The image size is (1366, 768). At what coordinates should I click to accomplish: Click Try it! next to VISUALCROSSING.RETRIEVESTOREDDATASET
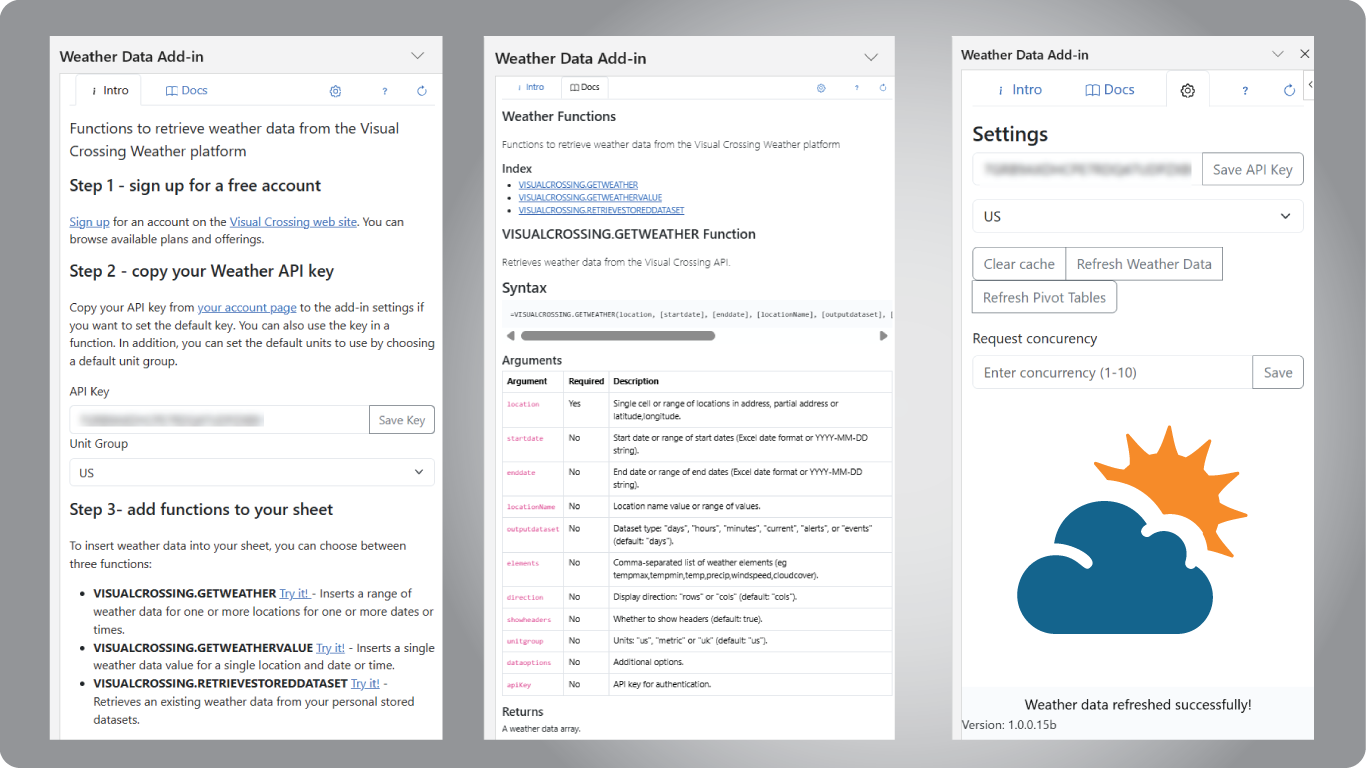(x=365, y=683)
